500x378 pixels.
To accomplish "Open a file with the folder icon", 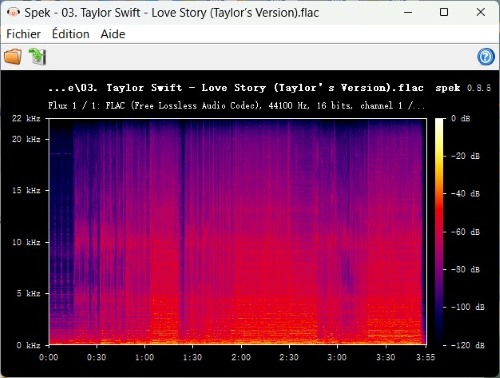I will coord(13,56).
